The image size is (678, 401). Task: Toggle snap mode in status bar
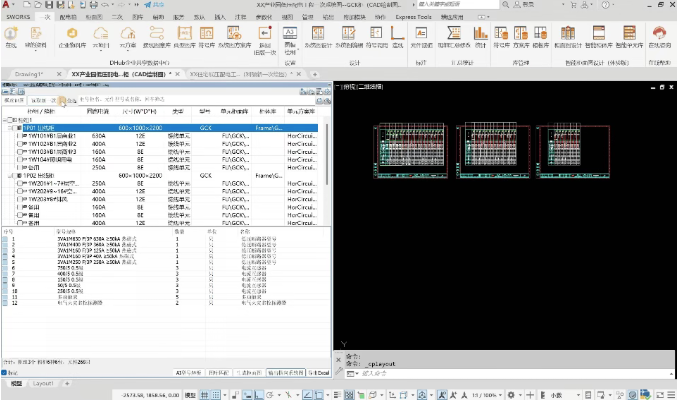tap(215, 395)
